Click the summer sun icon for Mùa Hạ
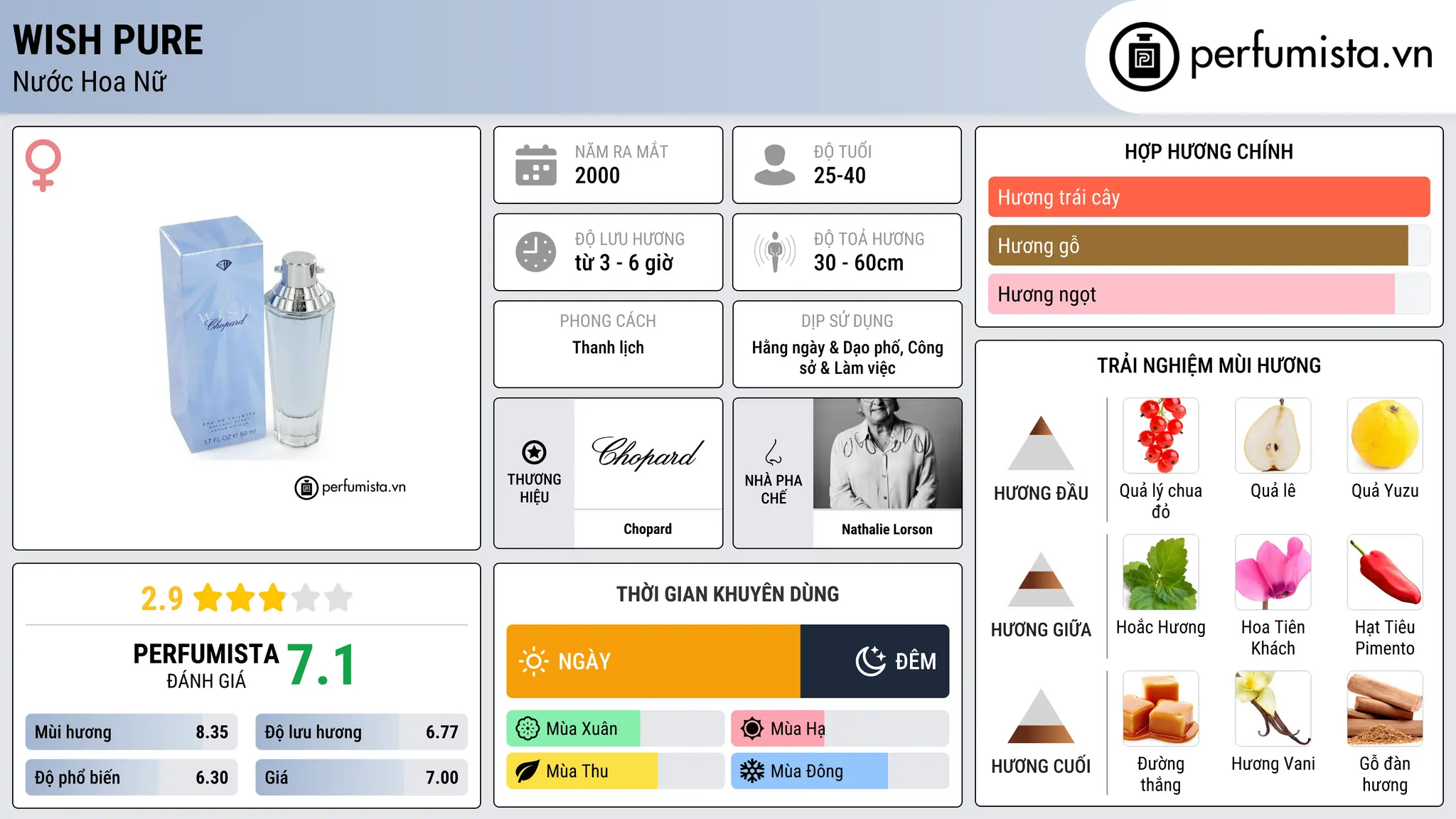Image resolution: width=1456 pixels, height=819 pixels. tap(752, 729)
